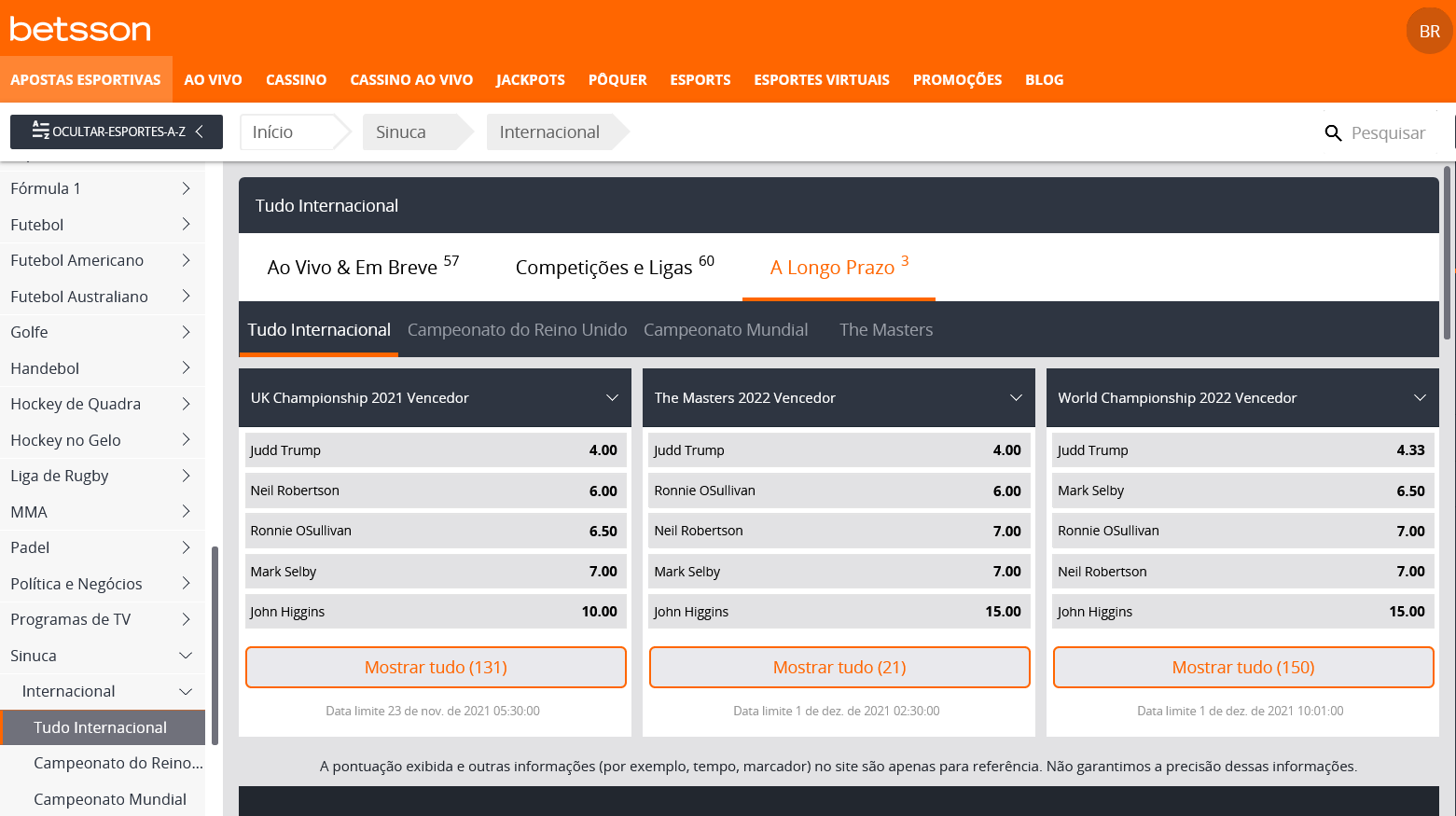Click the sidebar scrollbar thumb

click(215, 645)
